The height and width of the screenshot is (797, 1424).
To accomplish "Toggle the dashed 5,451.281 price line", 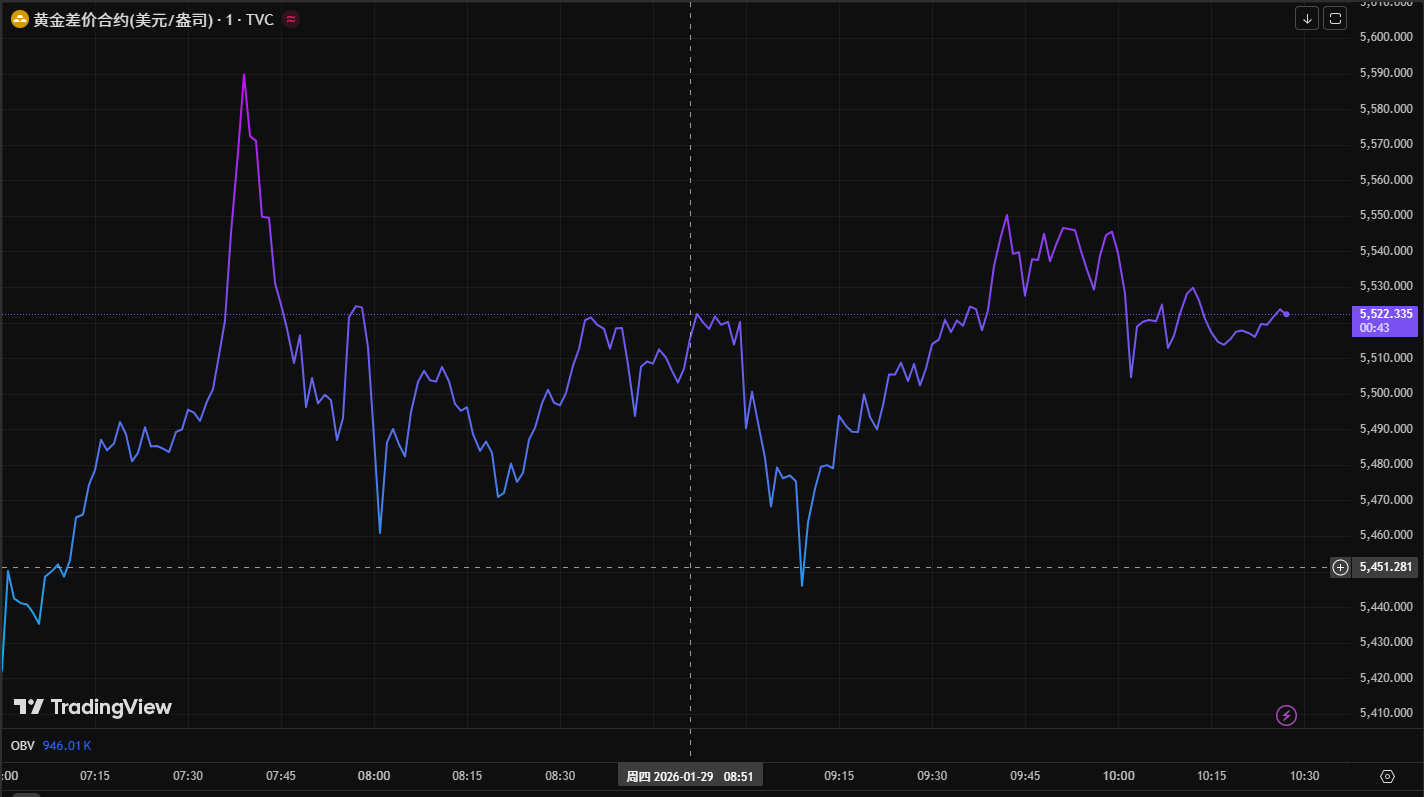I will pos(1386,567).
